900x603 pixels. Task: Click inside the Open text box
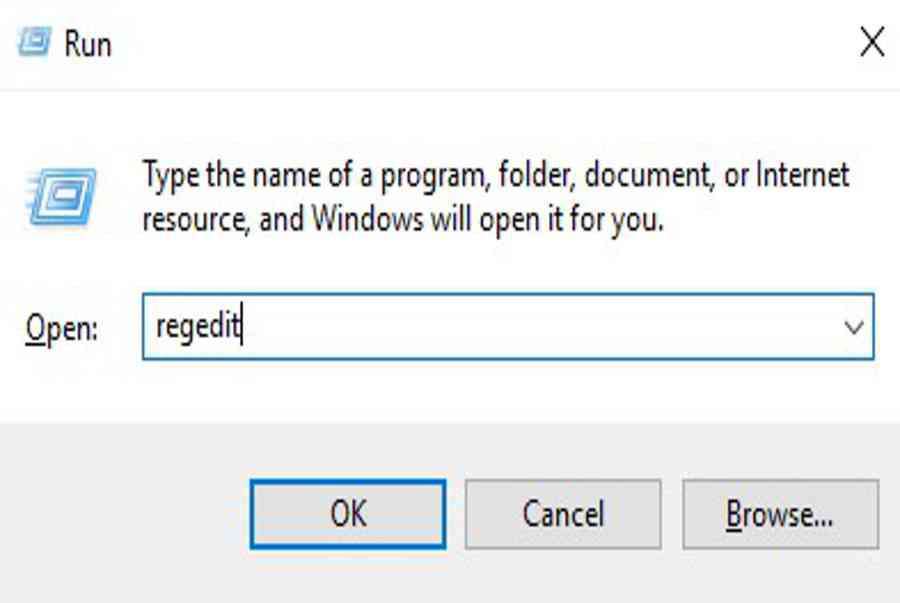point(508,326)
